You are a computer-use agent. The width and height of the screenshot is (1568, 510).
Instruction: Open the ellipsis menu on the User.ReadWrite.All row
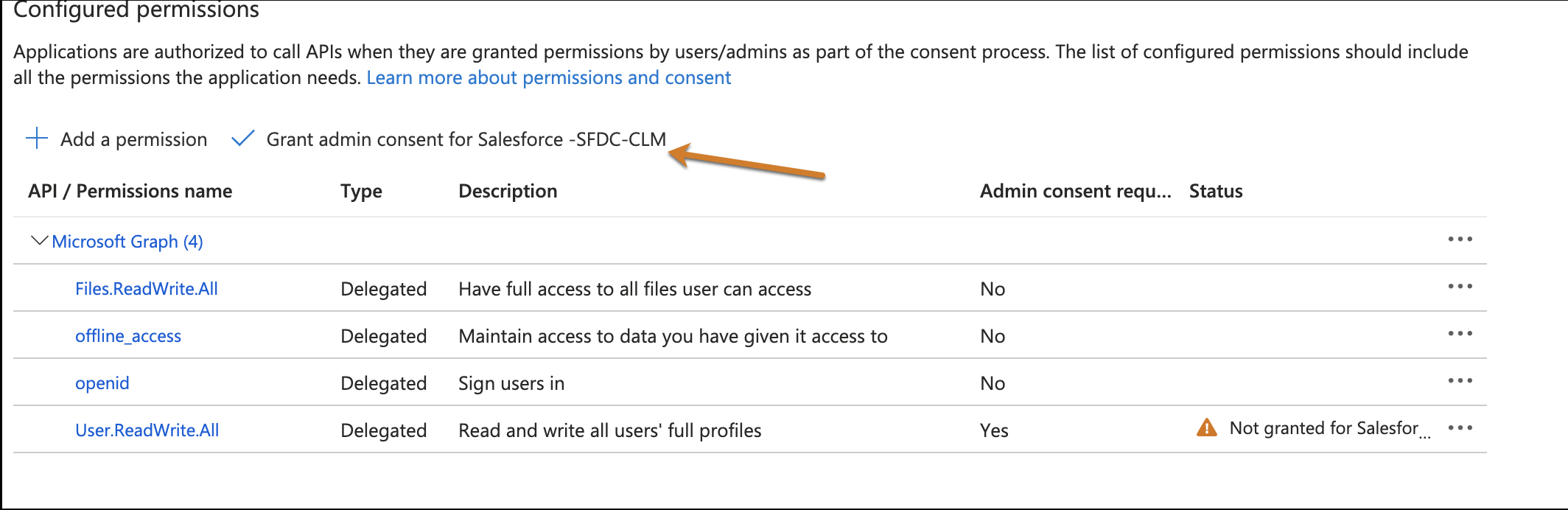1461,428
